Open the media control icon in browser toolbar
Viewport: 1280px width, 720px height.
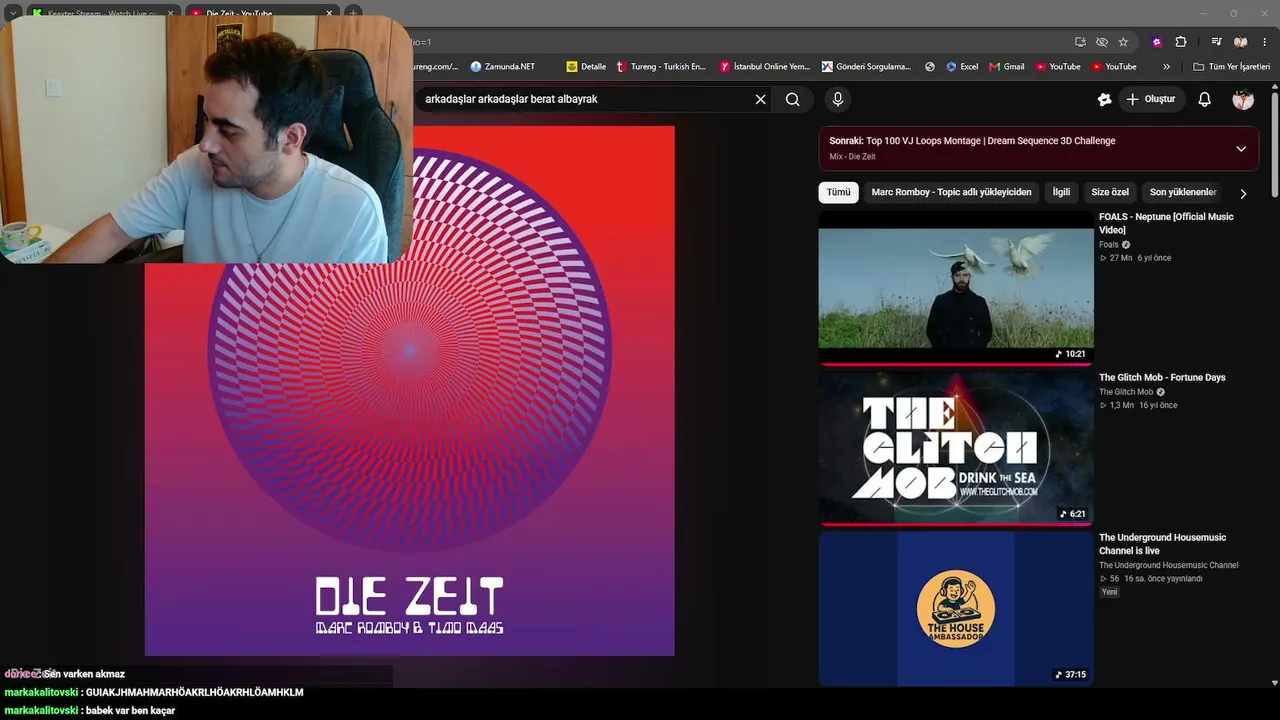(x=1216, y=42)
